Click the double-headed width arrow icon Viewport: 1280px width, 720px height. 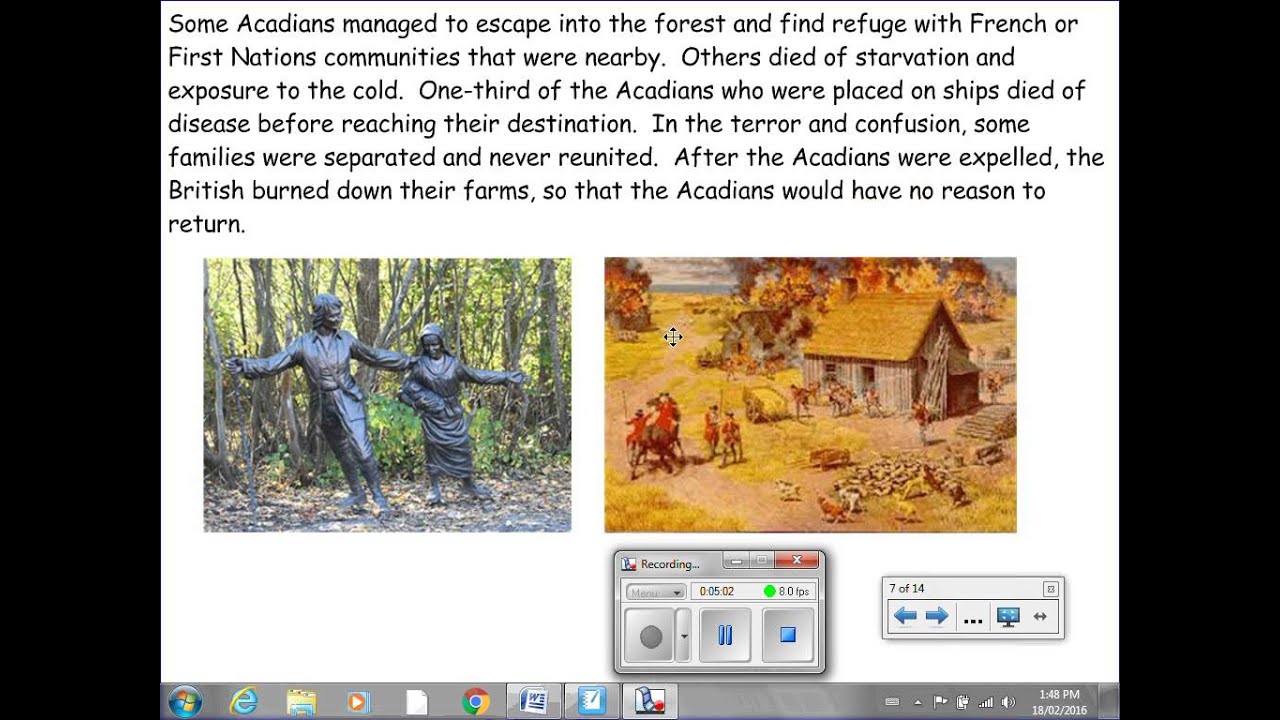point(1040,617)
